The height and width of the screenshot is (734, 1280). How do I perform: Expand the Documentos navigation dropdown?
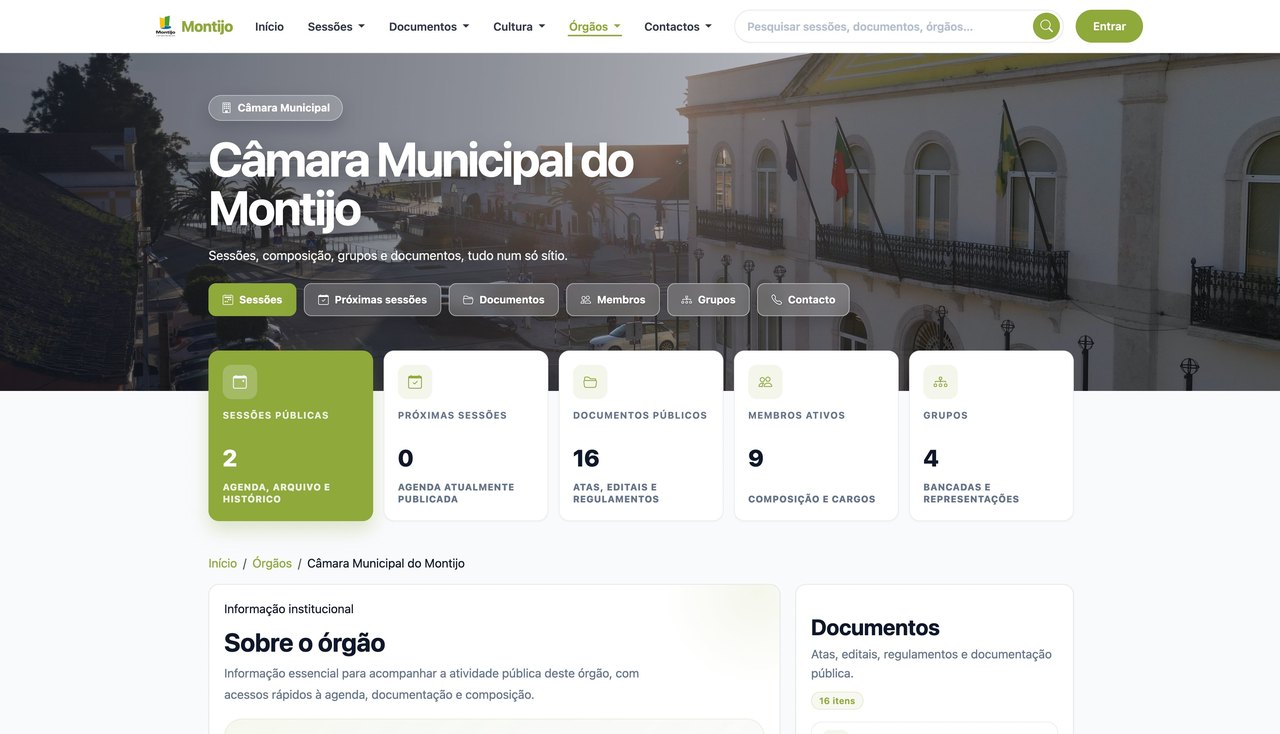click(429, 27)
